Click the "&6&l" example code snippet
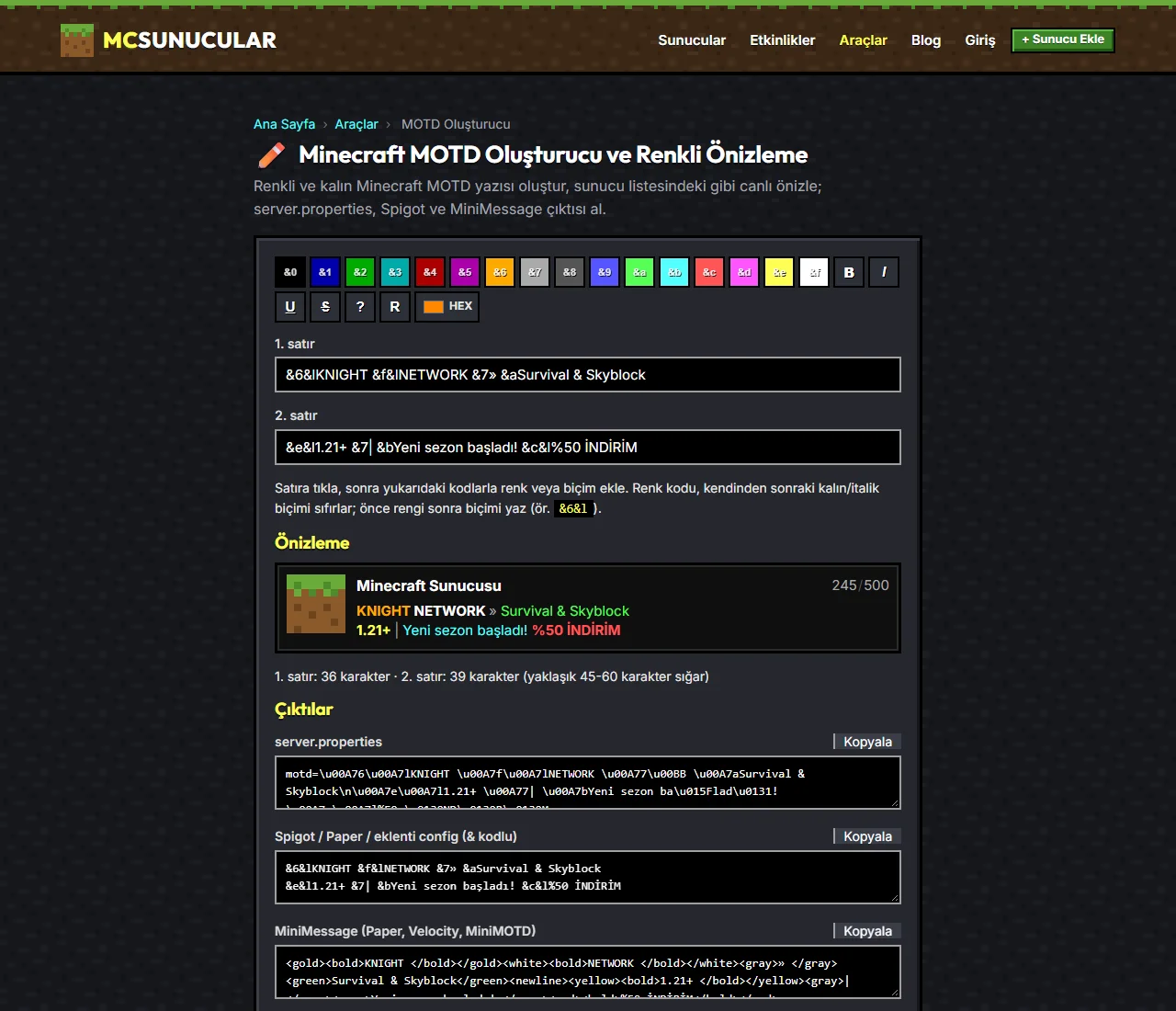 pyautogui.click(x=573, y=508)
